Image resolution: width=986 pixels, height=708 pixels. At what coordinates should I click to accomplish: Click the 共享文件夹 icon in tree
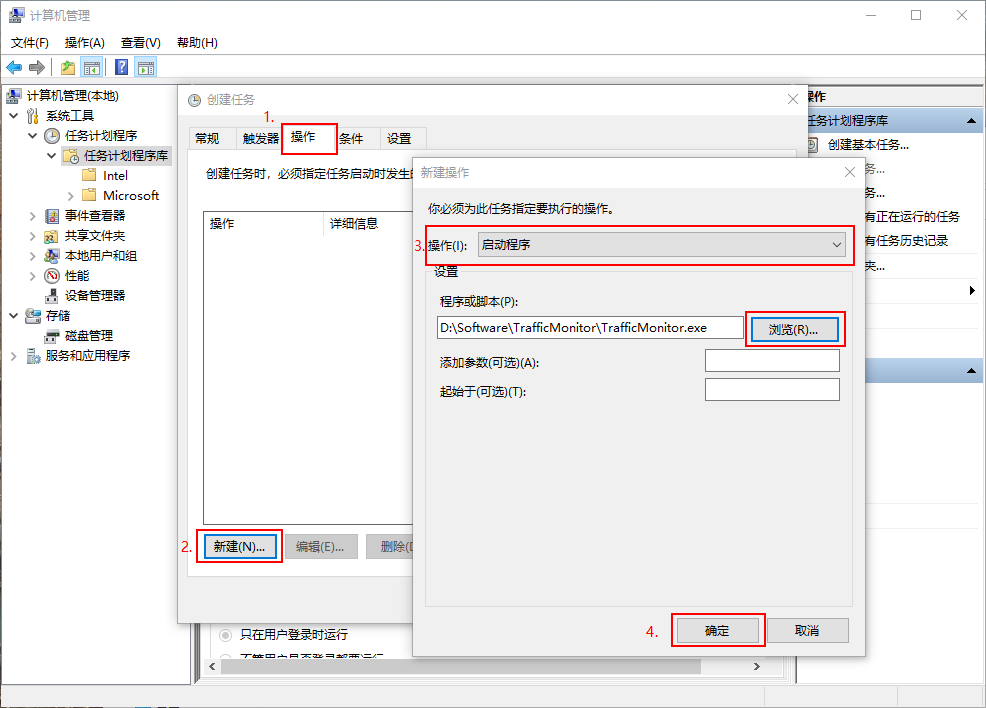tap(52, 236)
